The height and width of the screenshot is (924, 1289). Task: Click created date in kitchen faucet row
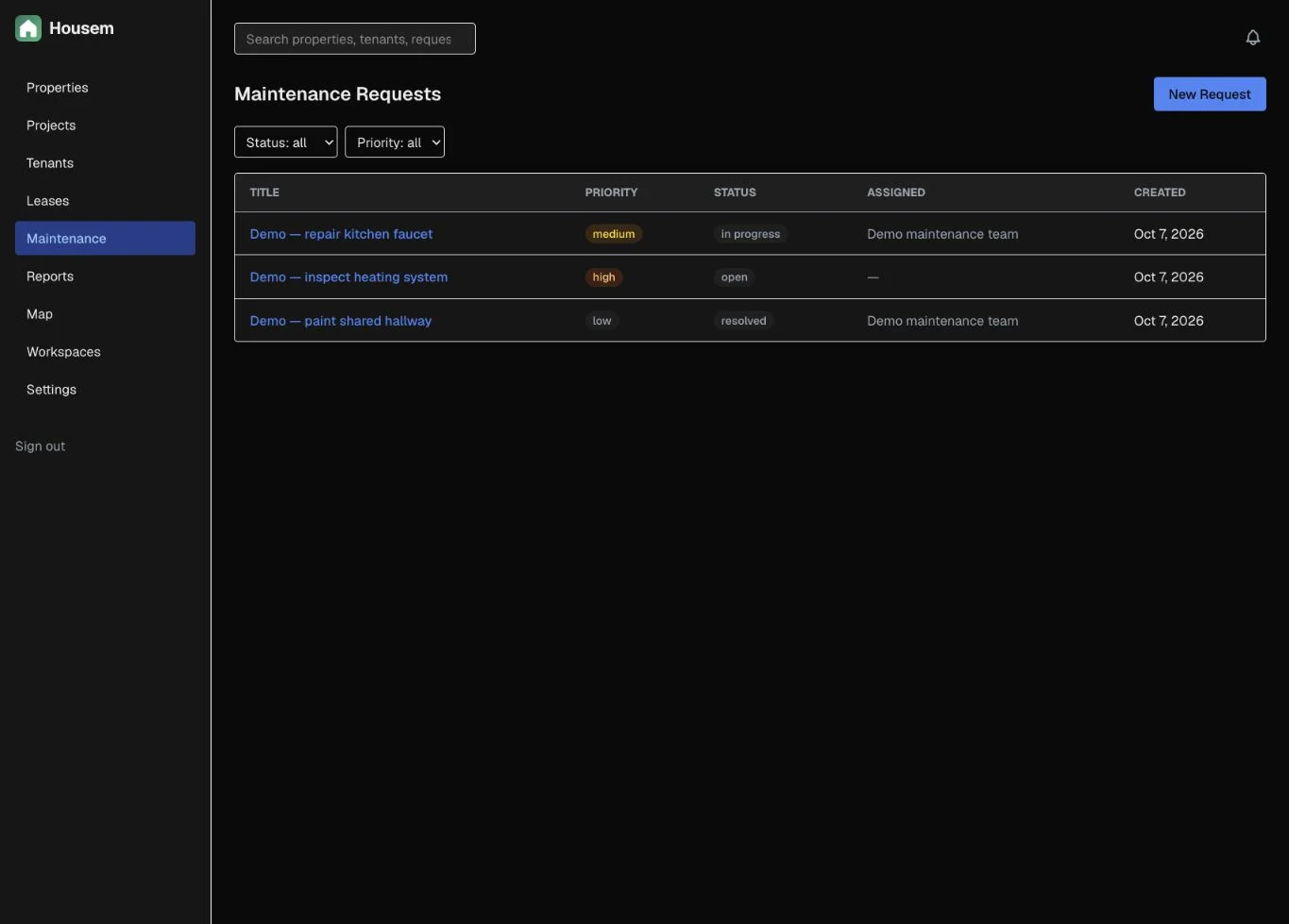pos(1169,234)
